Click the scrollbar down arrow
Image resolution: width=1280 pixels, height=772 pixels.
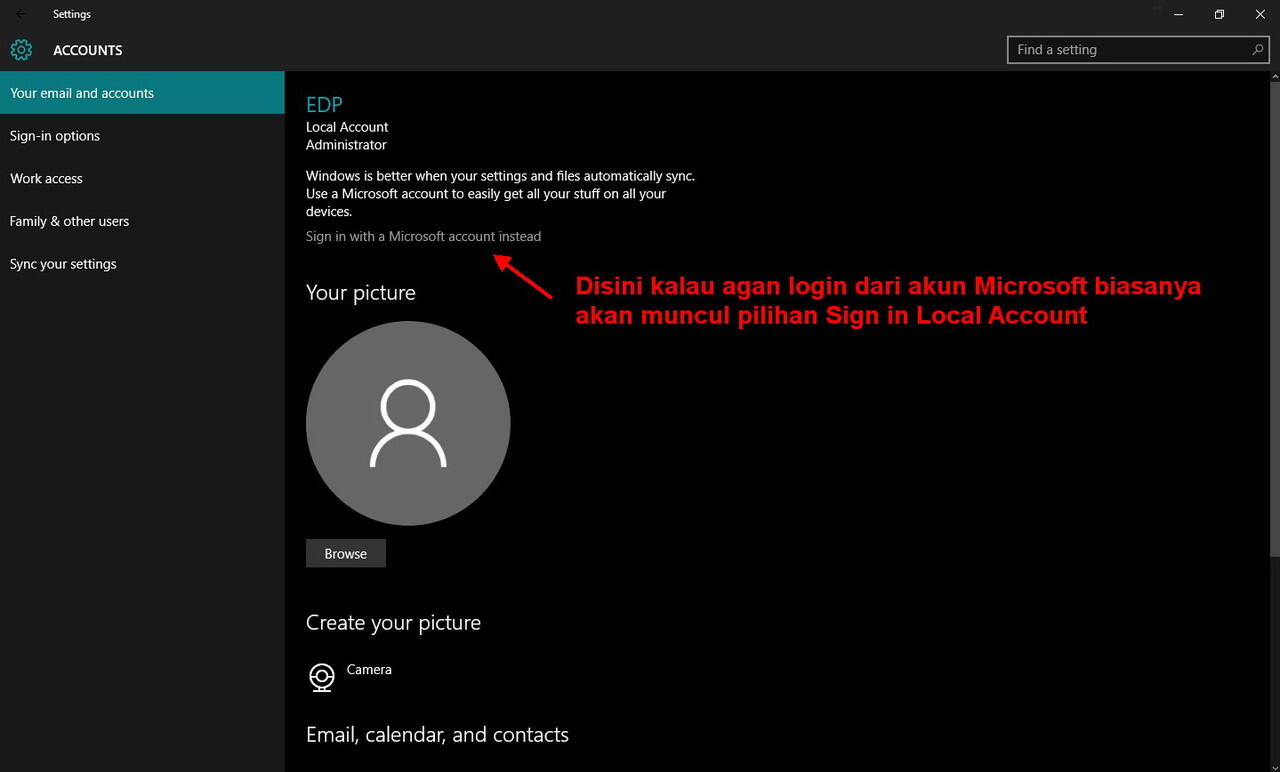pyautogui.click(x=1274, y=765)
